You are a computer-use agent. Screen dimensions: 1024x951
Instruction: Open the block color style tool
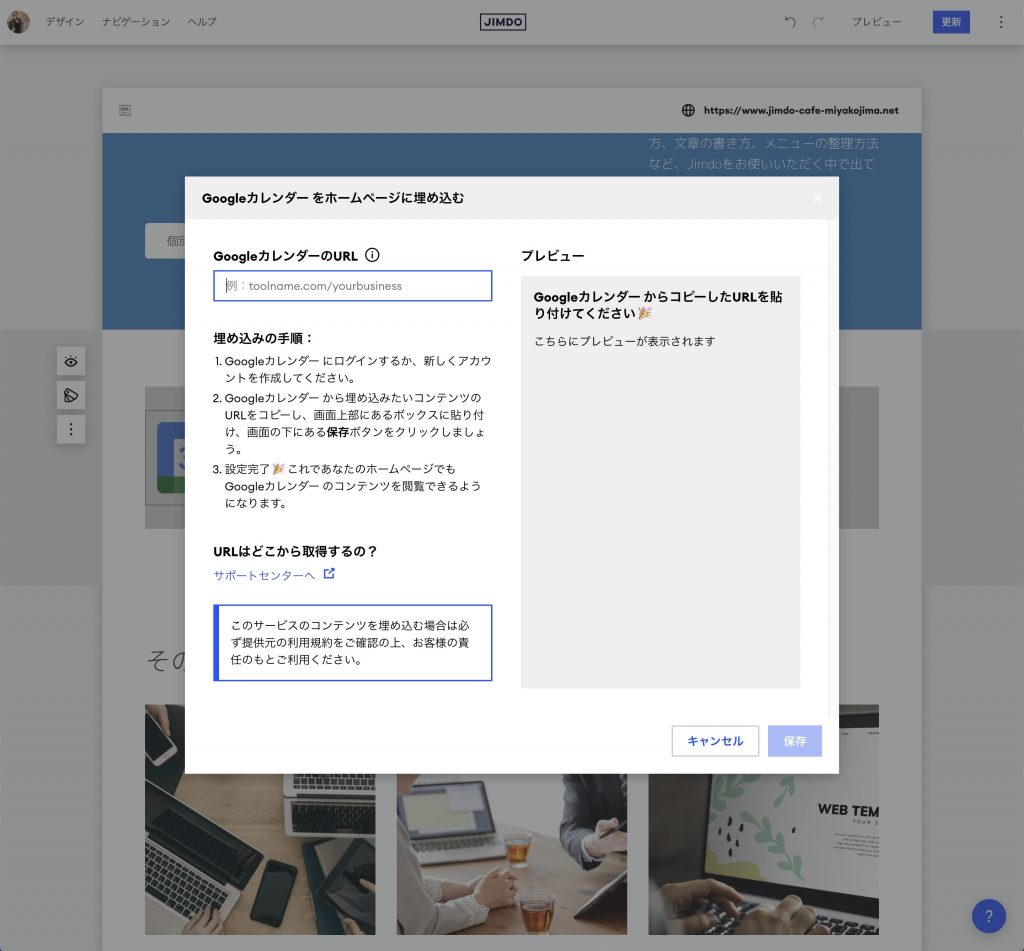71,395
